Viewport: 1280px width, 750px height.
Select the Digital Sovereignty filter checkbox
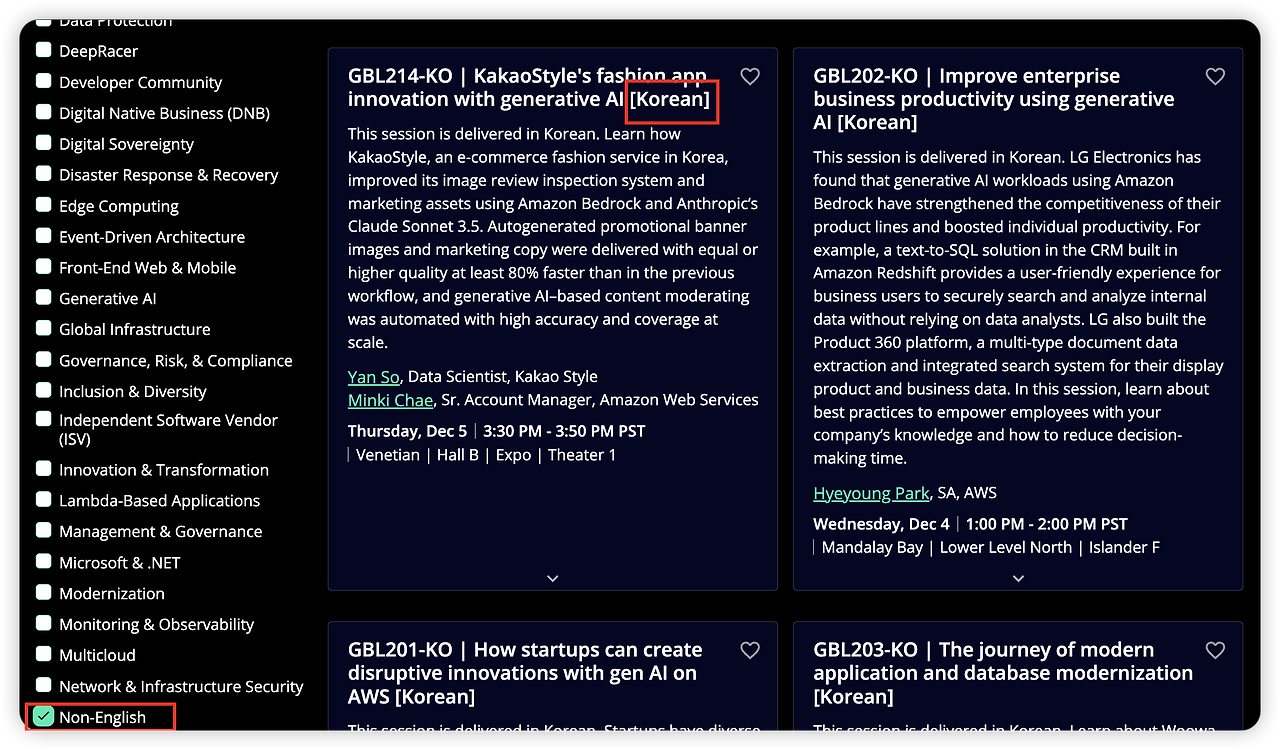[44, 143]
